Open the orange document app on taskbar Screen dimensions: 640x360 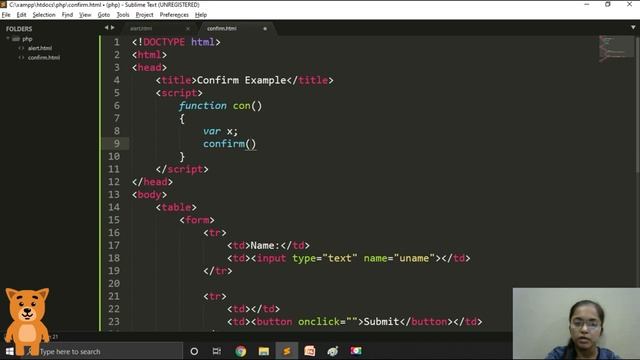(309, 351)
